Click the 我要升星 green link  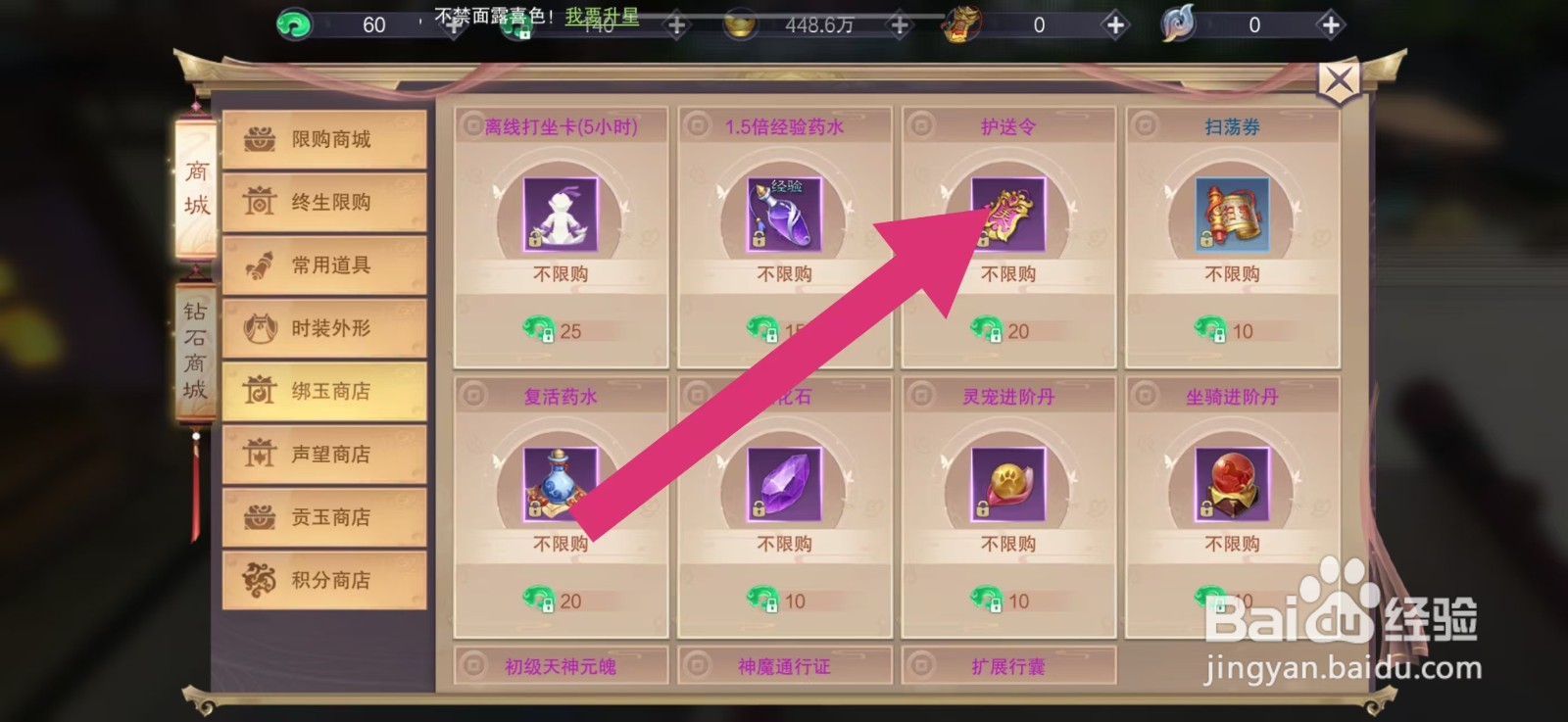click(x=602, y=17)
